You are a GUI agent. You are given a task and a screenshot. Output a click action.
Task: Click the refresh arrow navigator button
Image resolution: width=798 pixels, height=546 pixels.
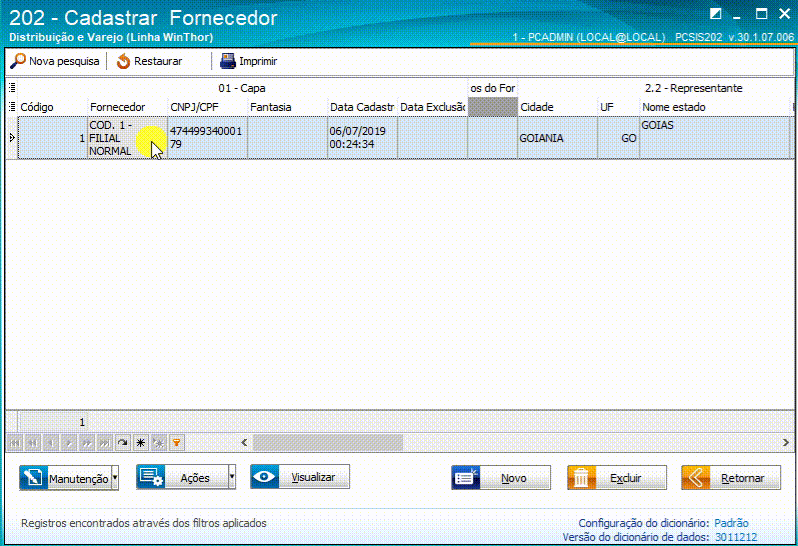[123, 443]
